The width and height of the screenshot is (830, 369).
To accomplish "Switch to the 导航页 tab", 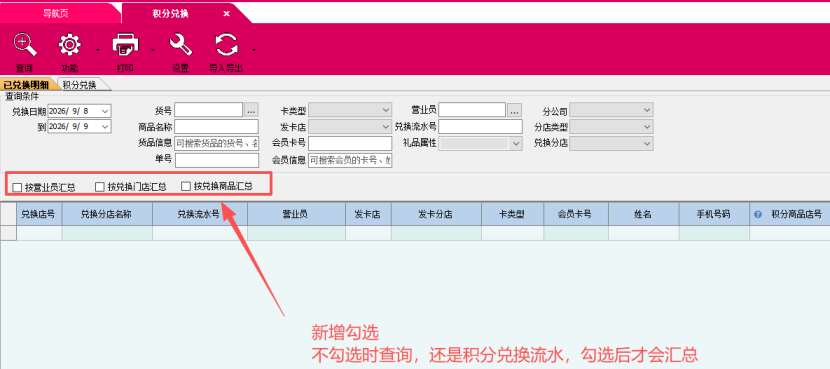I will [56, 14].
